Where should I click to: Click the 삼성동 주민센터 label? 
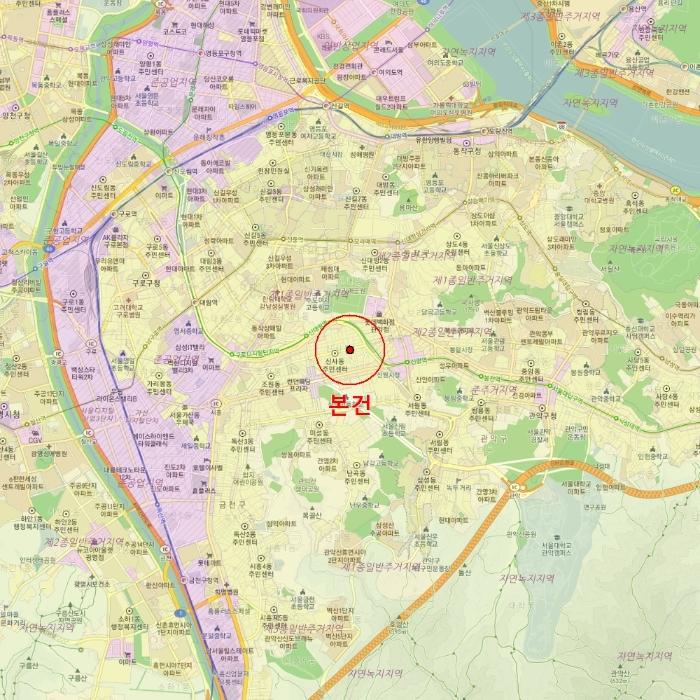coord(427,484)
